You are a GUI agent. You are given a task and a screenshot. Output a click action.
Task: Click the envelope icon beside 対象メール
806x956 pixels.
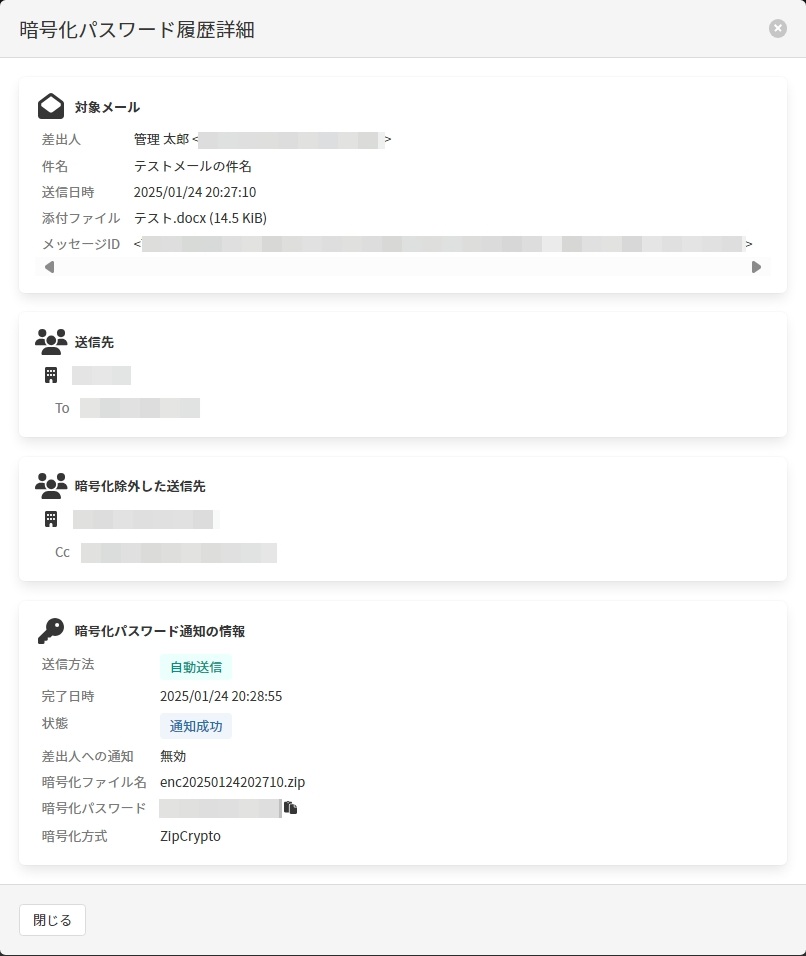click(51, 106)
